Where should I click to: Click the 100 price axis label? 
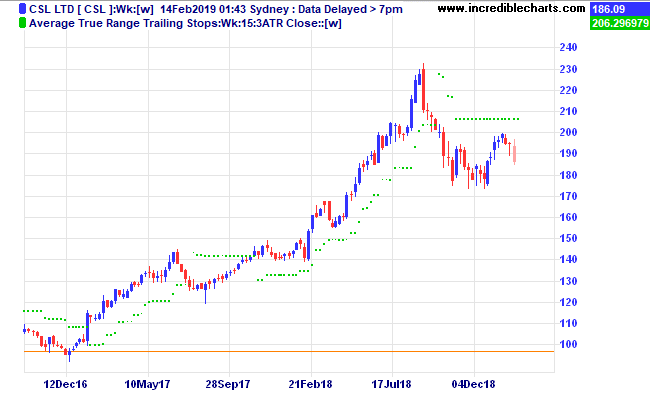[x=568, y=344]
